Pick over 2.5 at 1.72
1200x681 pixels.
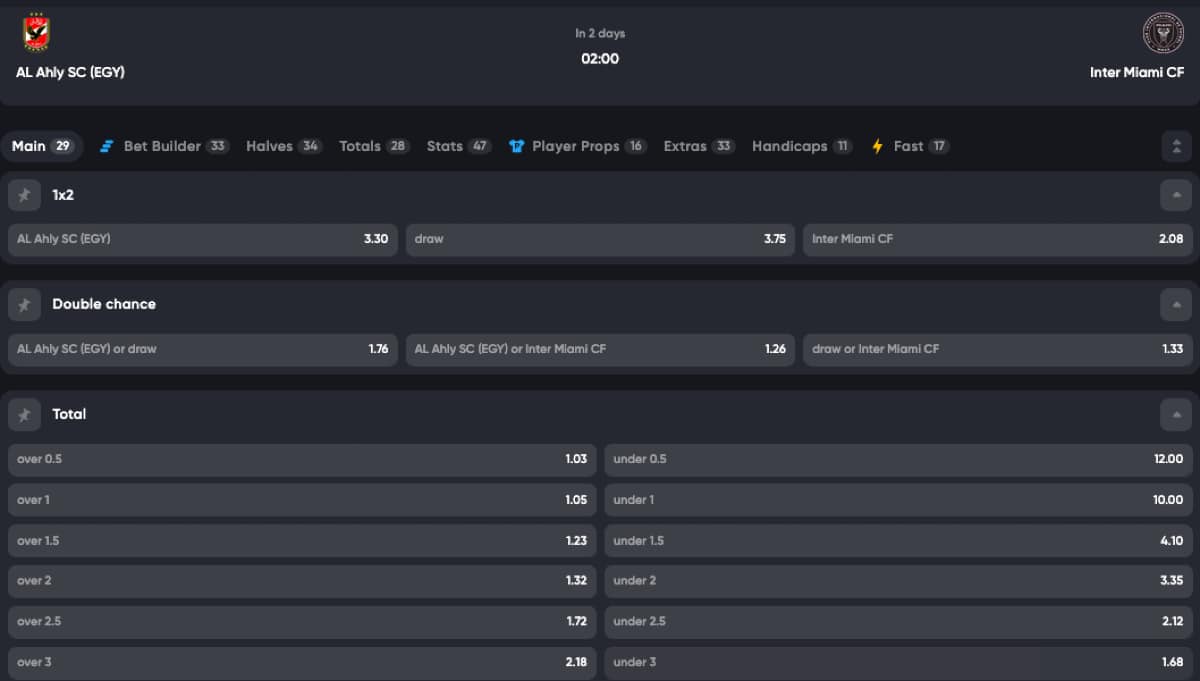(302, 622)
